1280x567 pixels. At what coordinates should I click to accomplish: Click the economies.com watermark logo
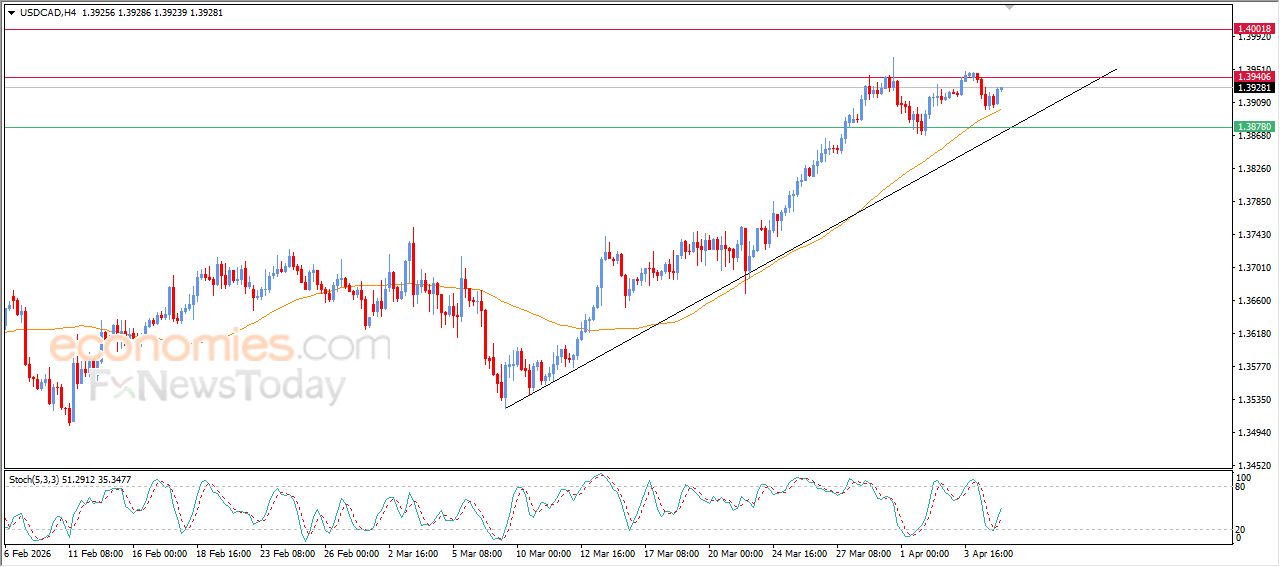(220, 347)
